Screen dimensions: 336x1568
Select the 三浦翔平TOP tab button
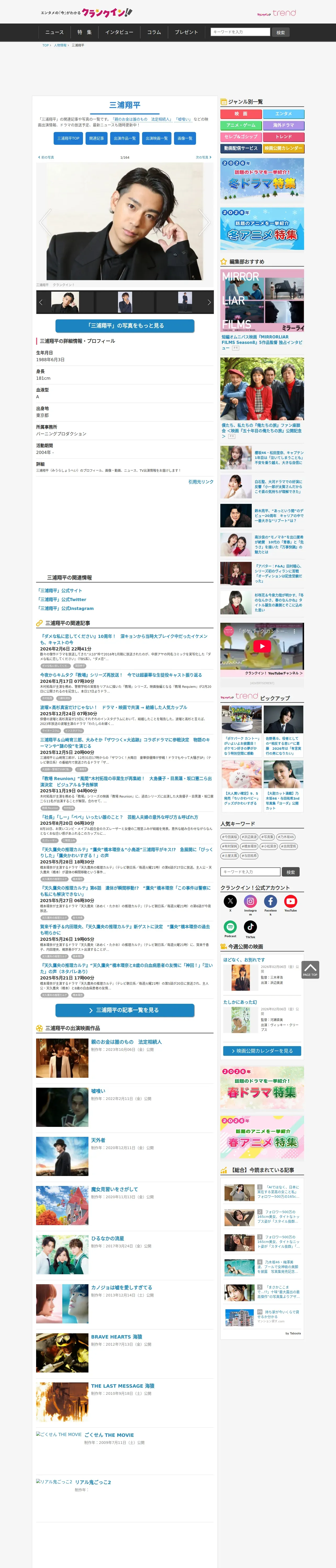point(68,138)
